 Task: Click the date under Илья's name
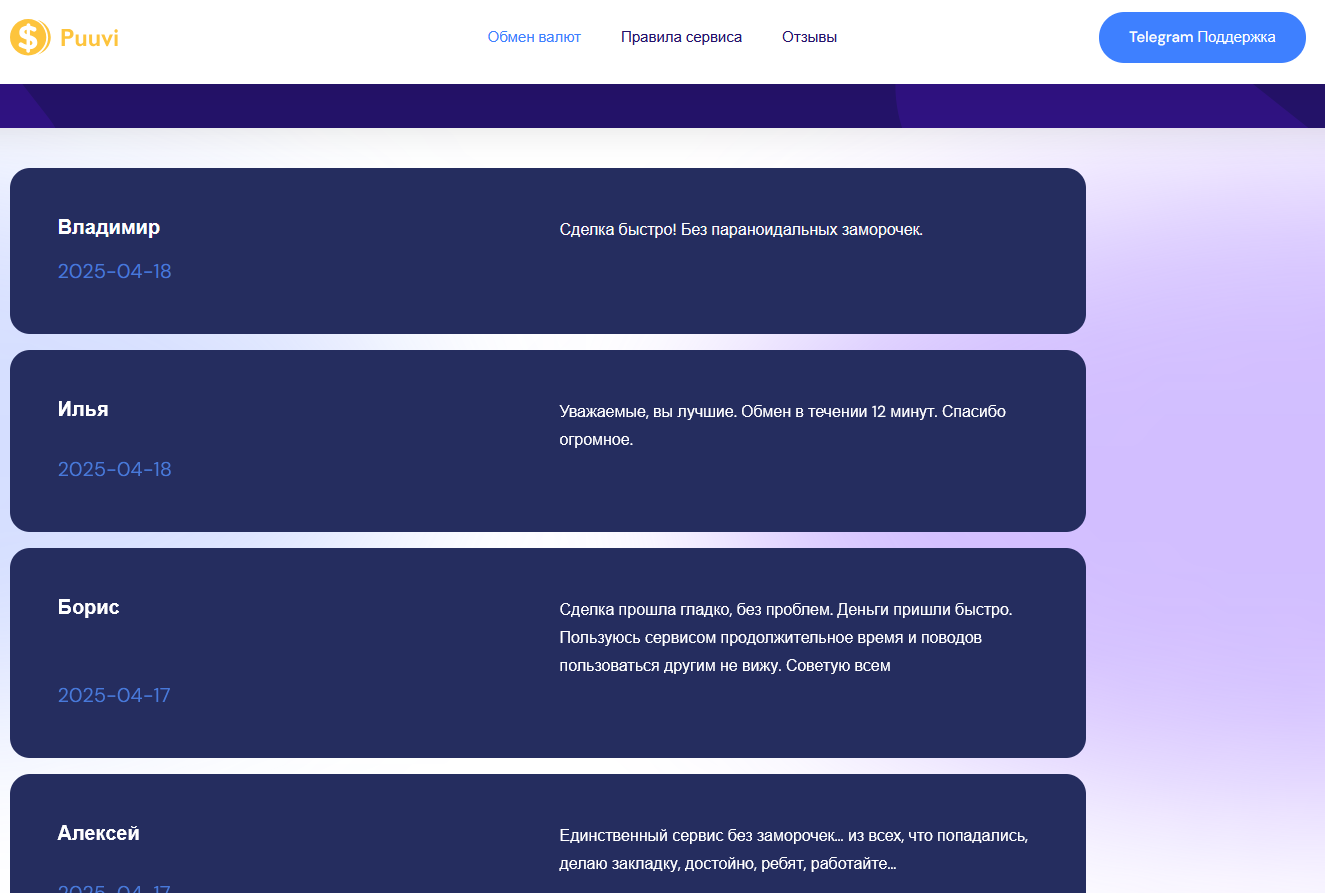pyautogui.click(x=114, y=469)
